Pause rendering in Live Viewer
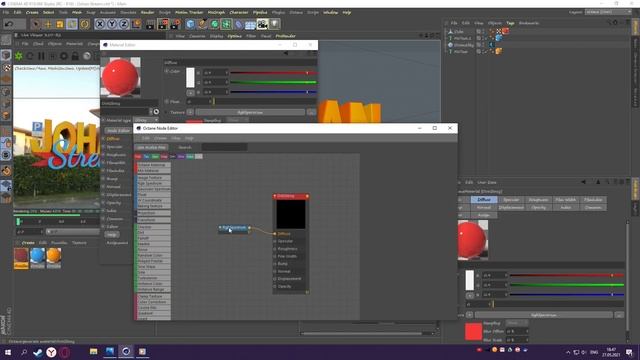640x360 pixels. tap(41, 56)
